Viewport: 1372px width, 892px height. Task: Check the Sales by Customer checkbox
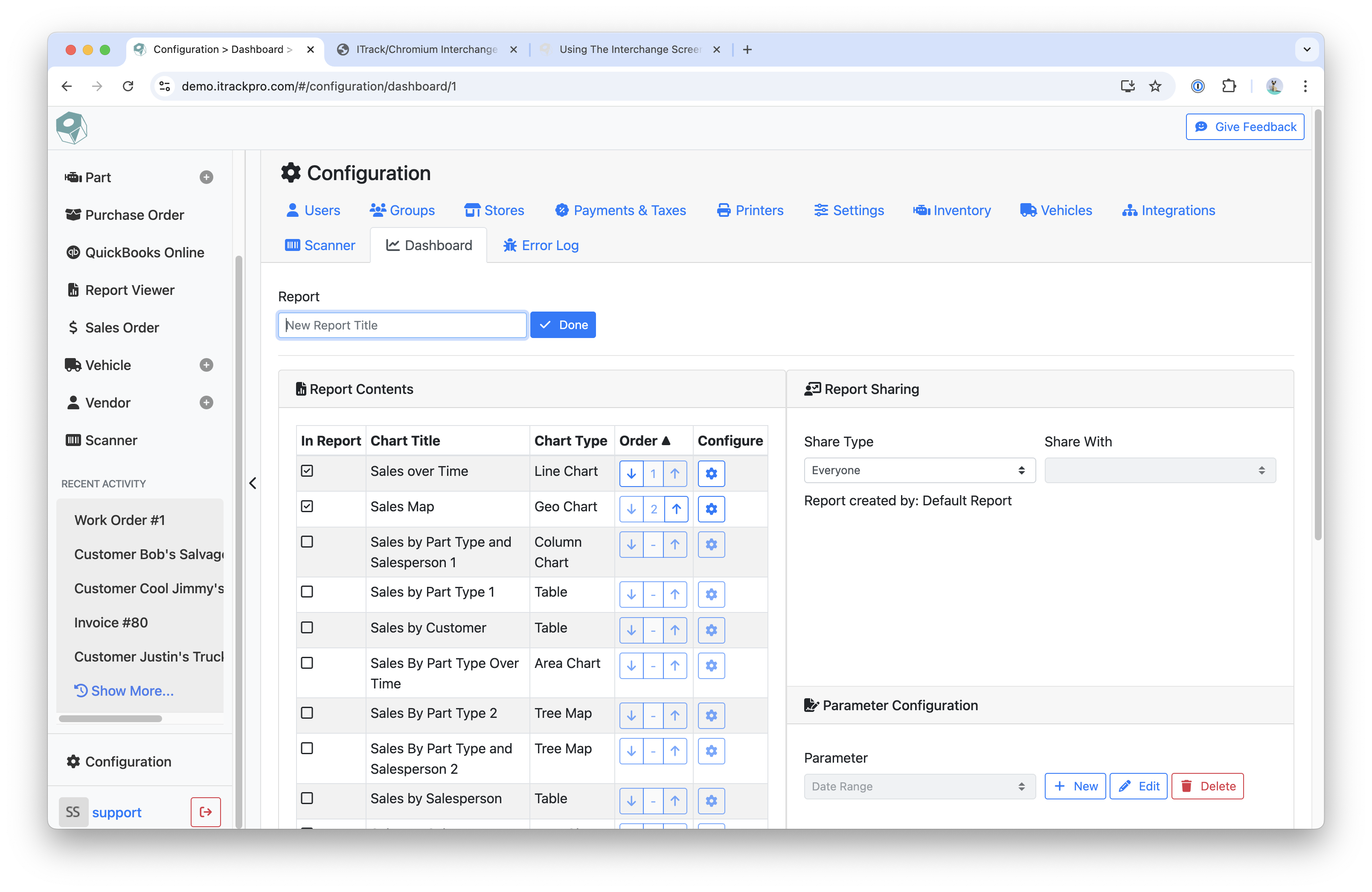307,627
